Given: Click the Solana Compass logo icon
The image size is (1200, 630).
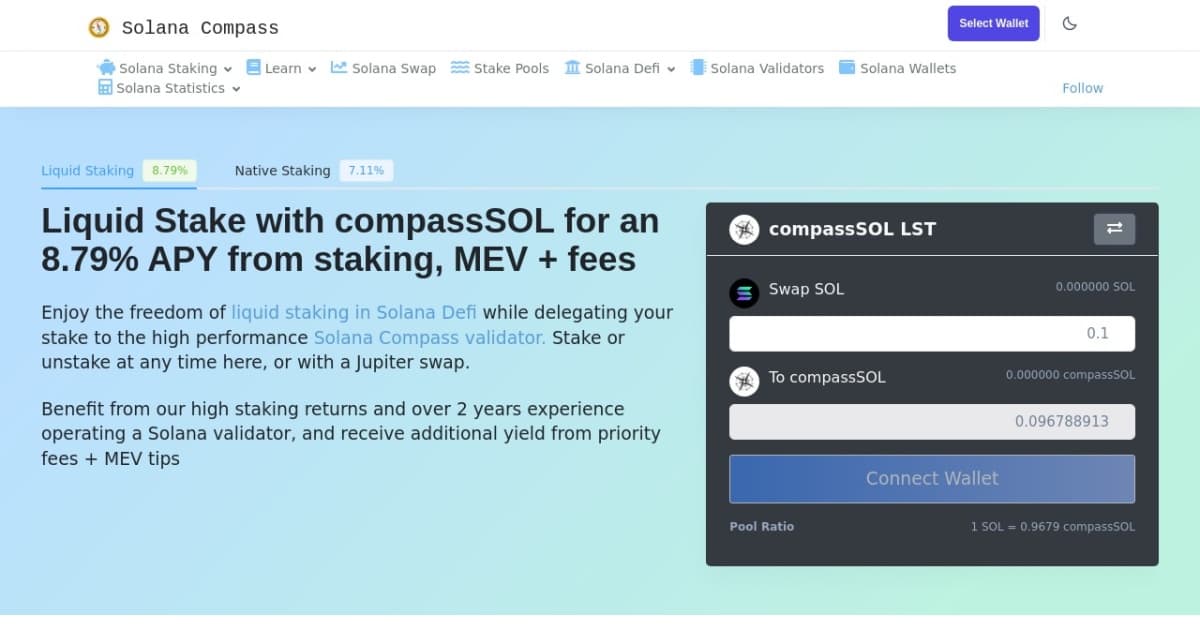Looking at the screenshot, I should (x=98, y=28).
